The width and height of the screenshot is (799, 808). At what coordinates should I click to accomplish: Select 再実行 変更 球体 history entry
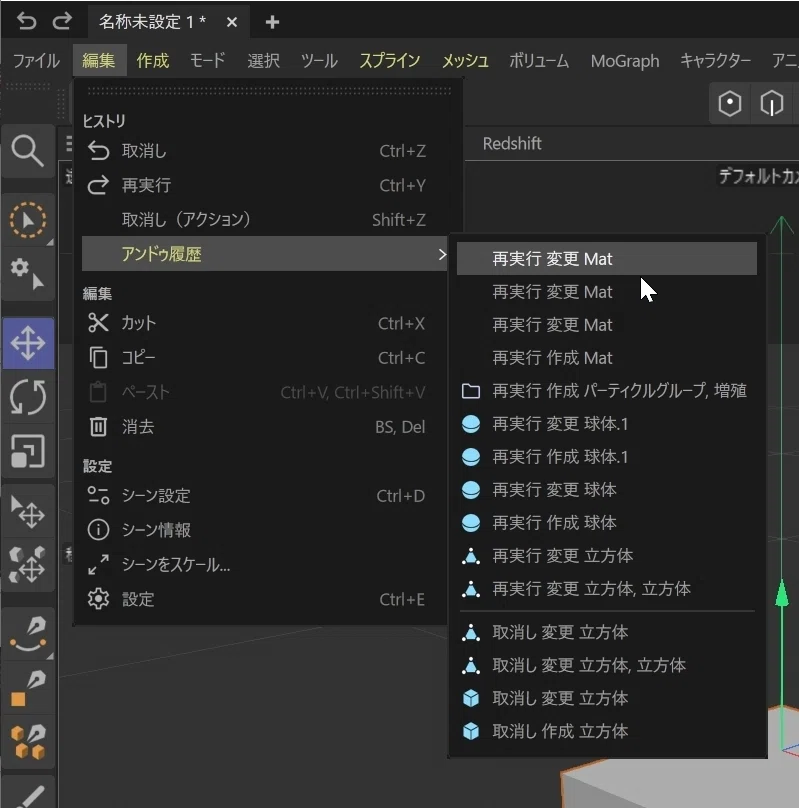(x=607, y=490)
